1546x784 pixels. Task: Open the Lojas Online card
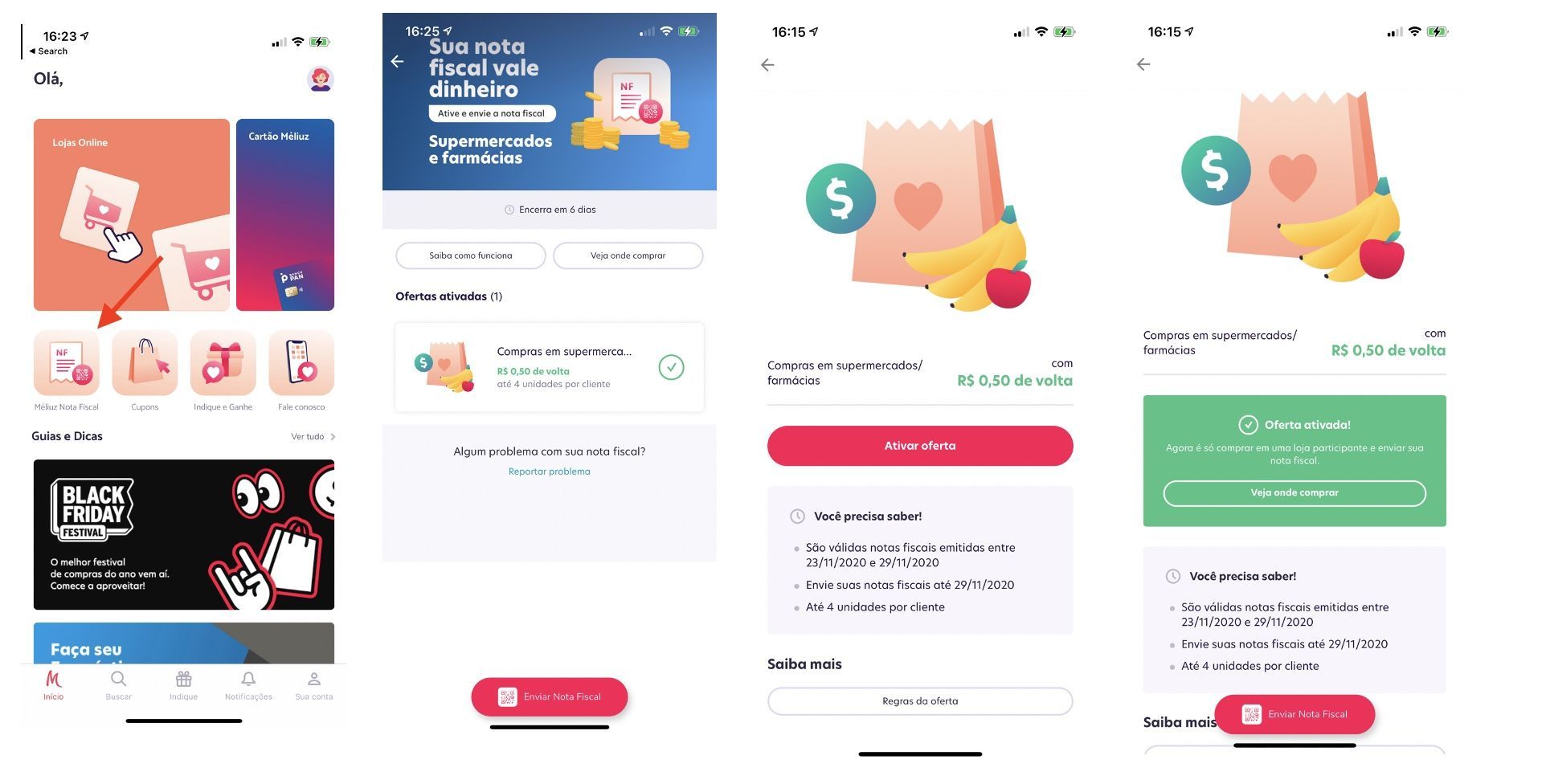pos(132,215)
